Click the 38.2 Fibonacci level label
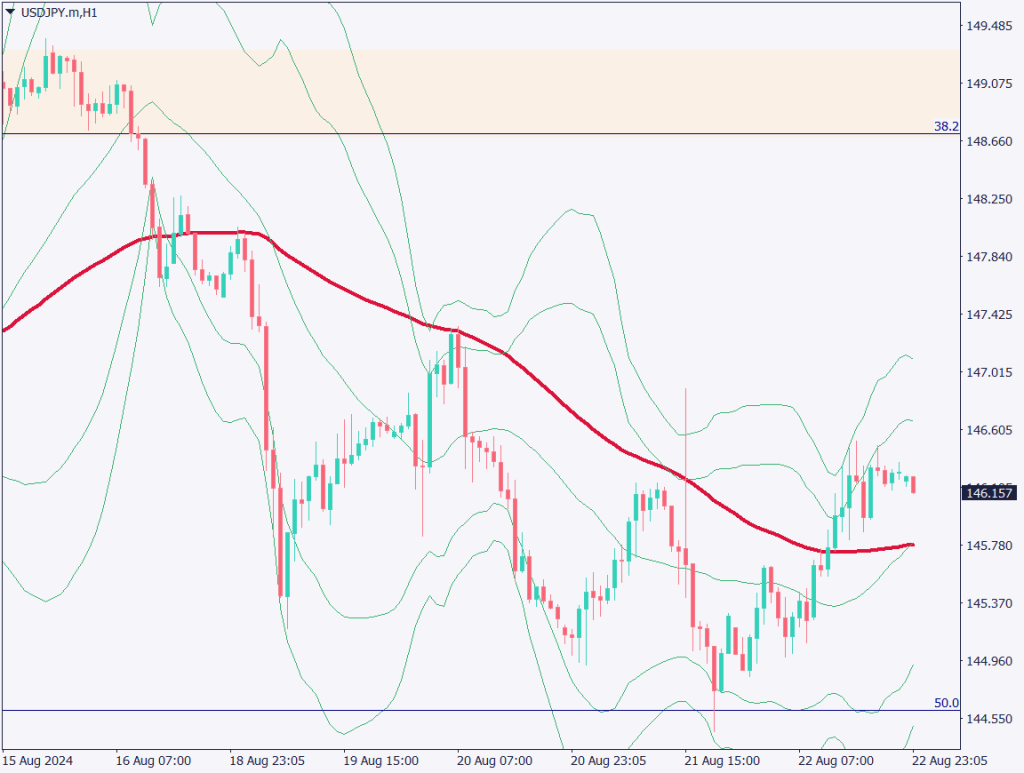 pos(945,127)
